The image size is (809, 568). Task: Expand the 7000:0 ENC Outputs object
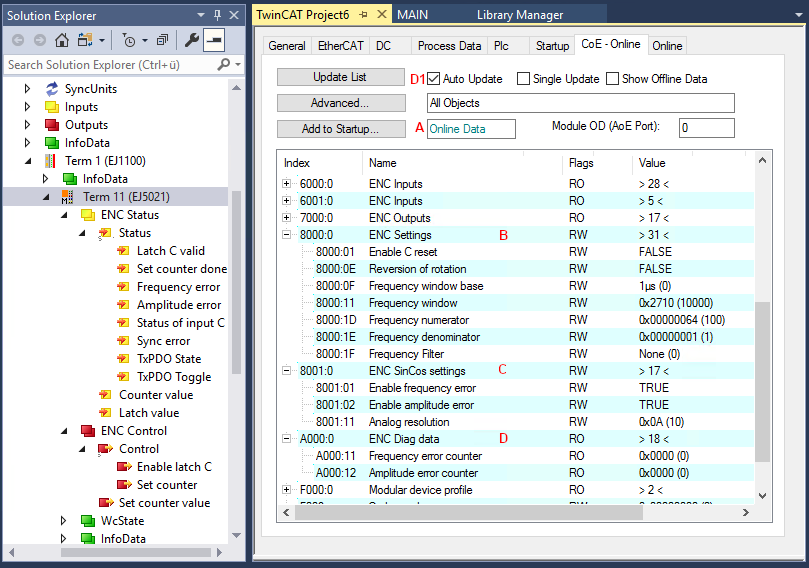(286, 218)
